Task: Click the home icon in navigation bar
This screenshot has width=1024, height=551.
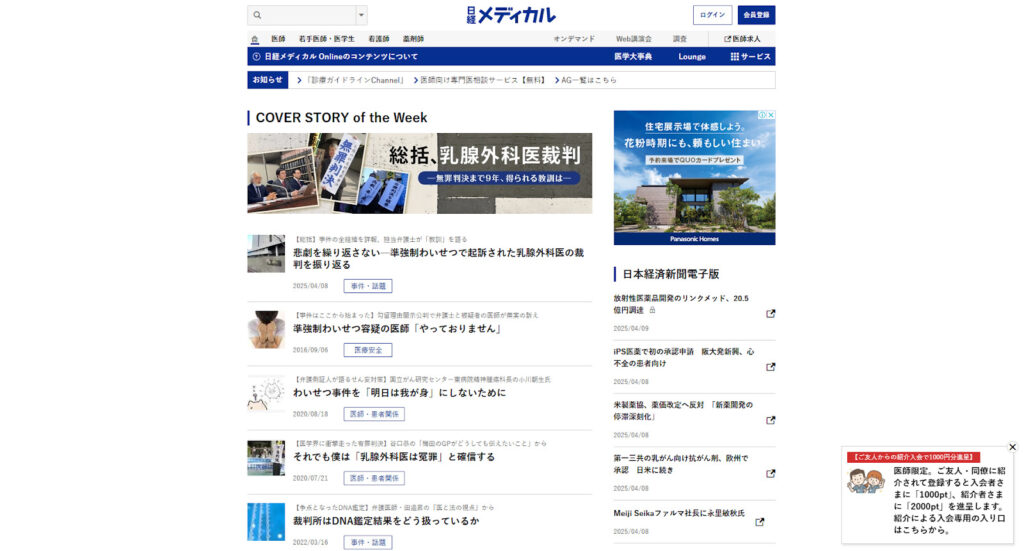Action: pyautogui.click(x=255, y=39)
